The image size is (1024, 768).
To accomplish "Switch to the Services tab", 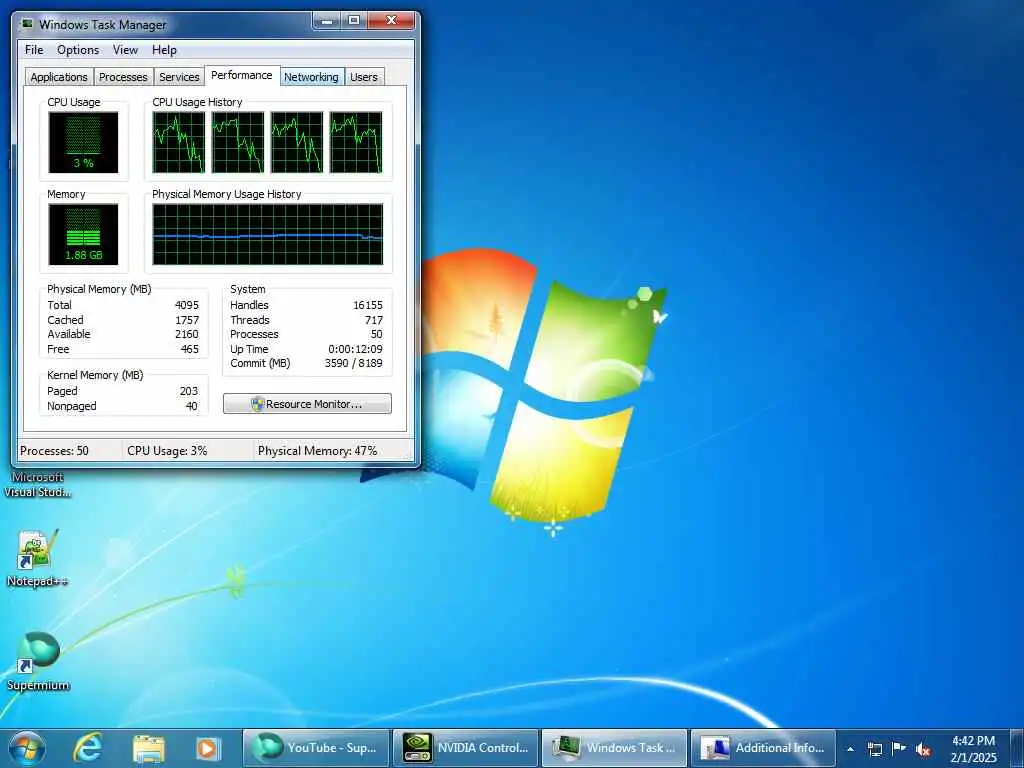I will click(179, 77).
